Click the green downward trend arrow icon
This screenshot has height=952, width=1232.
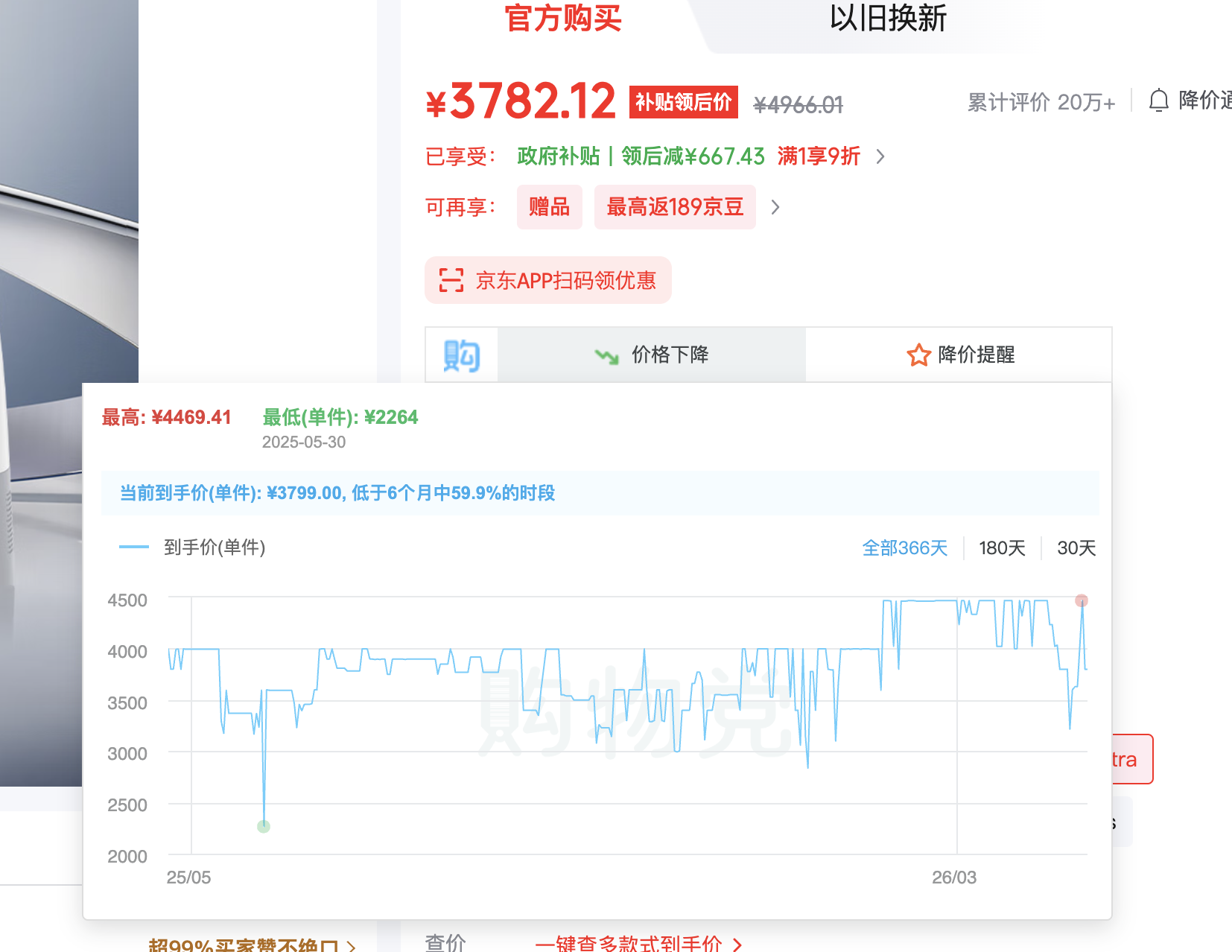coord(606,356)
